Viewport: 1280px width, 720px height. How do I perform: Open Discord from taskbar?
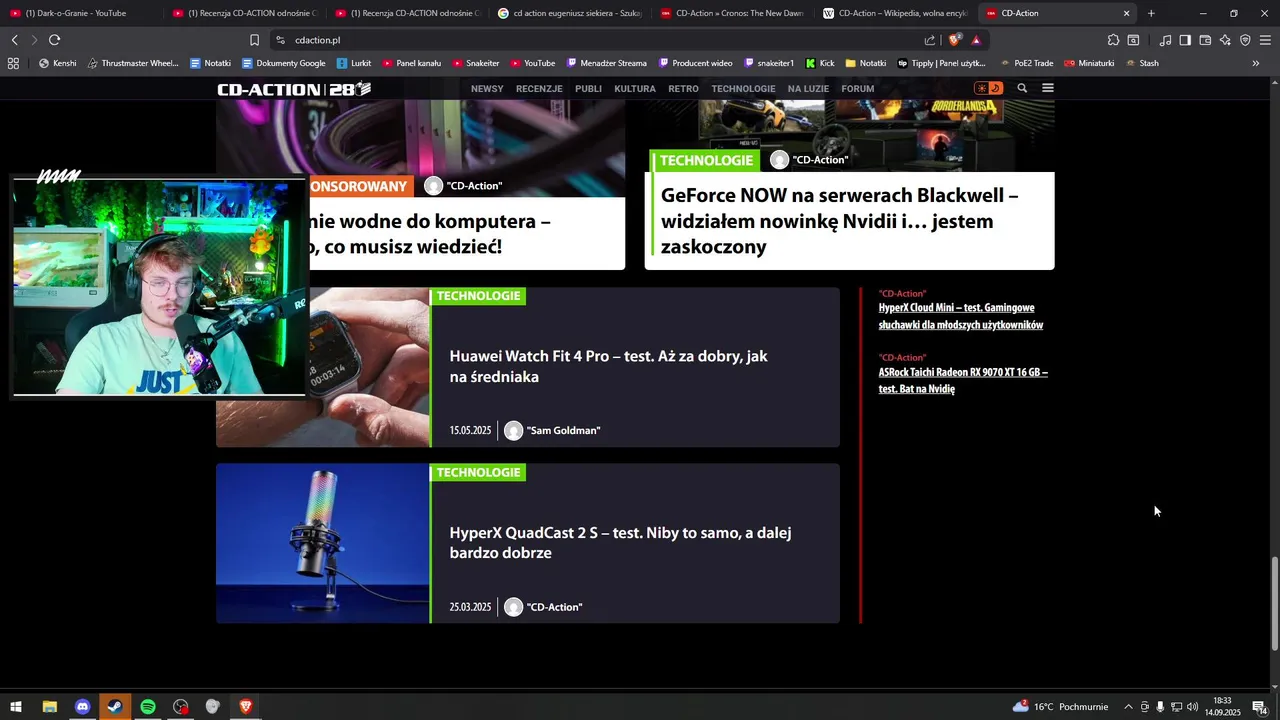pos(82,707)
